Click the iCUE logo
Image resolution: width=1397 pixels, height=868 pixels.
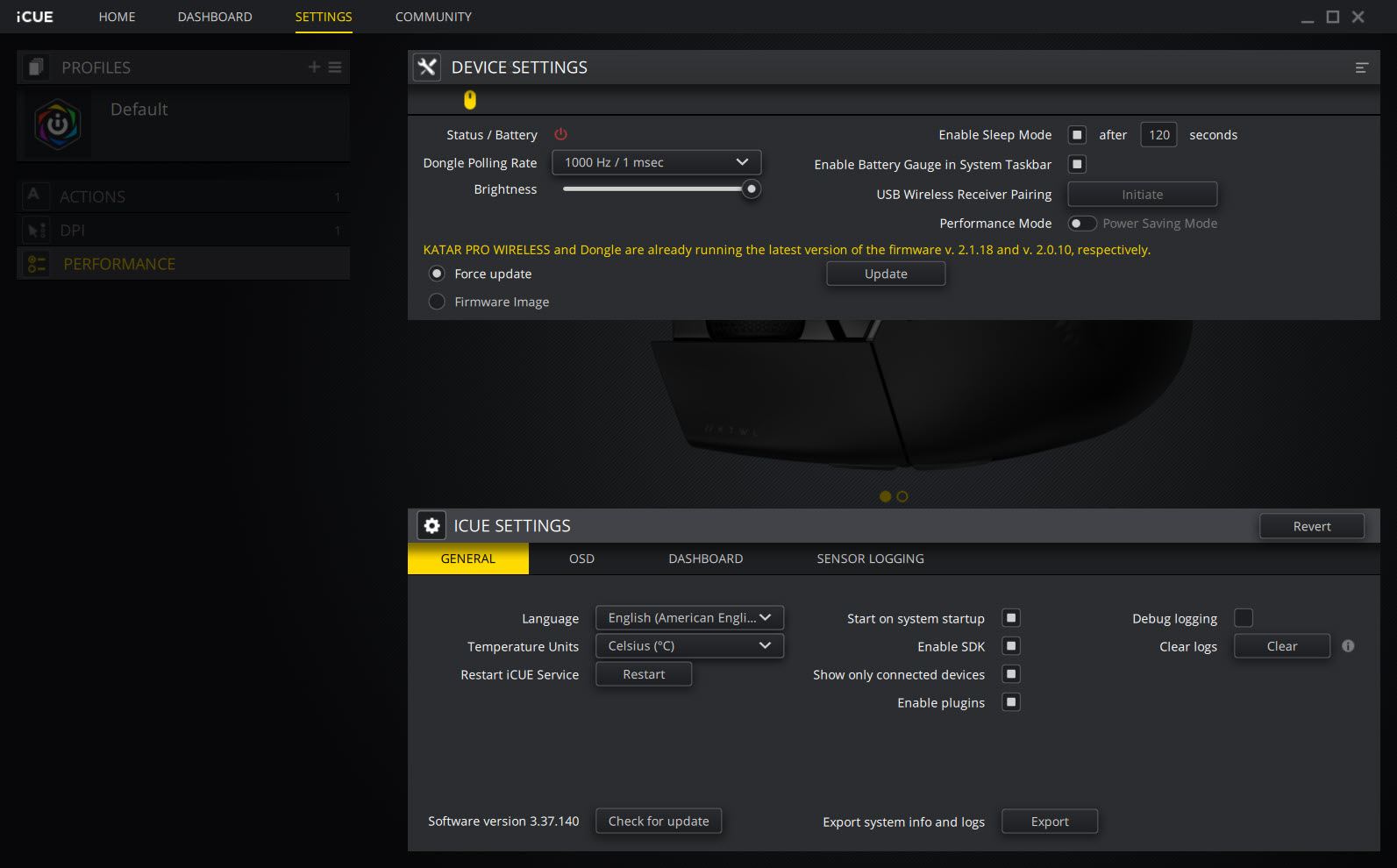35,17
